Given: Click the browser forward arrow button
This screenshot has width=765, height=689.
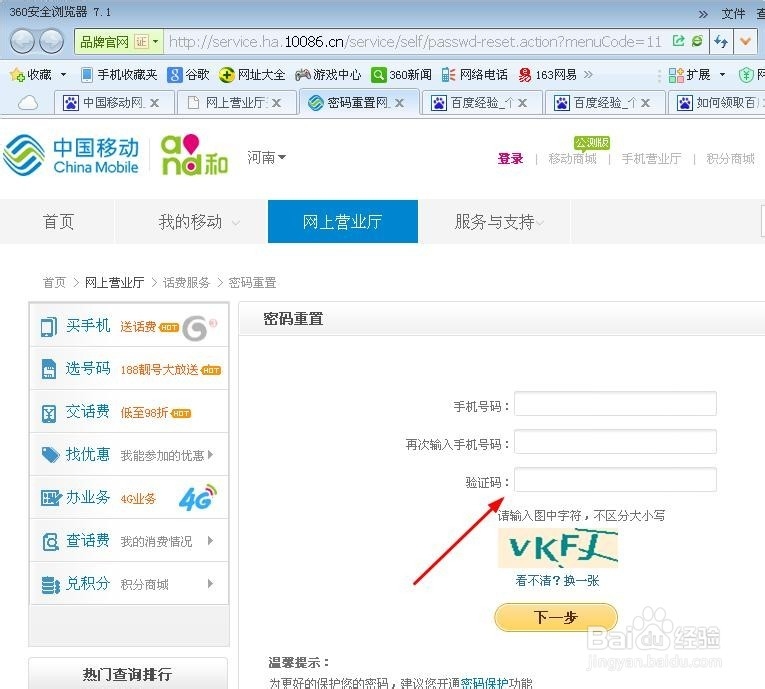Looking at the screenshot, I should pos(51,41).
